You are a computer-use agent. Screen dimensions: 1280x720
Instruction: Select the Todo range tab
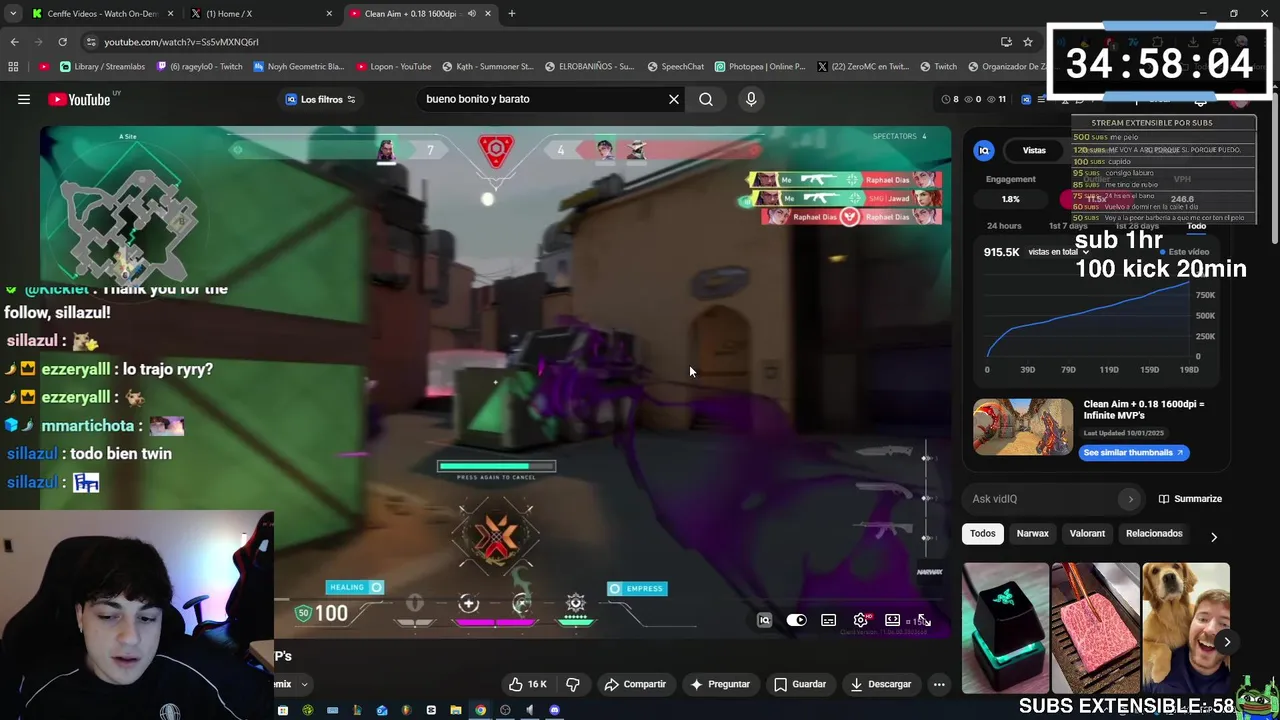click(x=1196, y=226)
